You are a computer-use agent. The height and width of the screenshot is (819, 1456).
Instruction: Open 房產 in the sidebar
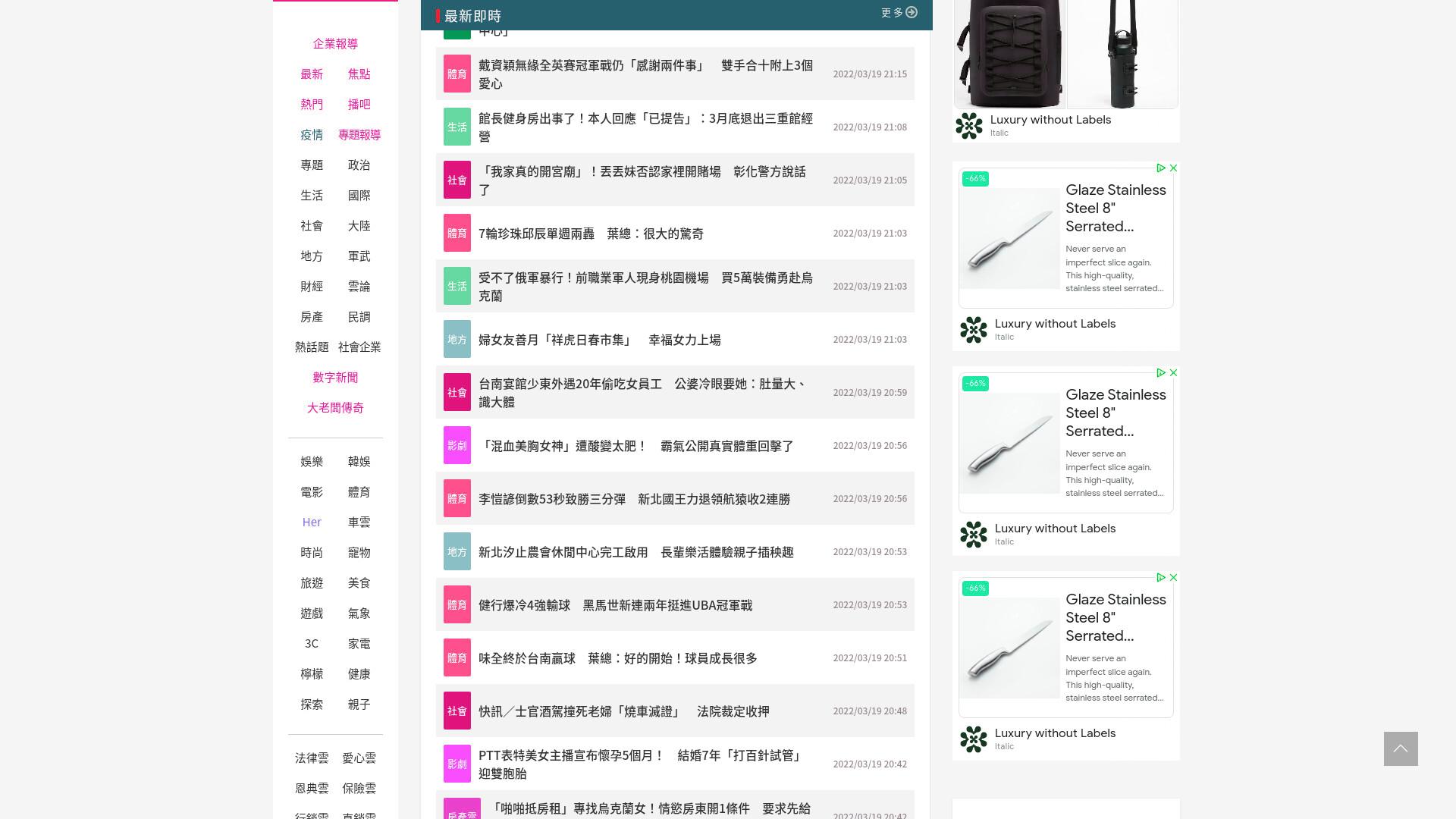pos(312,317)
